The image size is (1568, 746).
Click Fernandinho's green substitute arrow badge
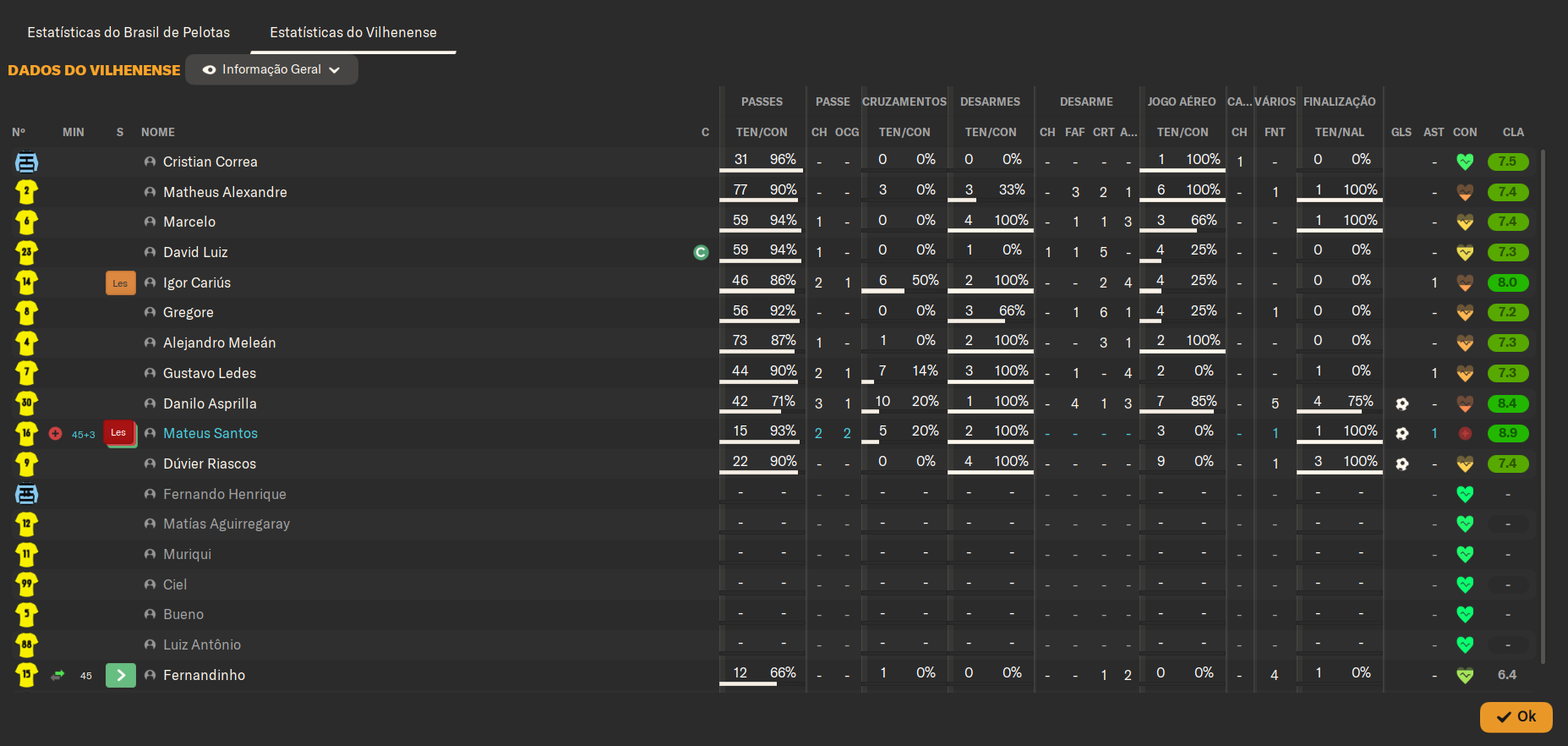(x=121, y=675)
